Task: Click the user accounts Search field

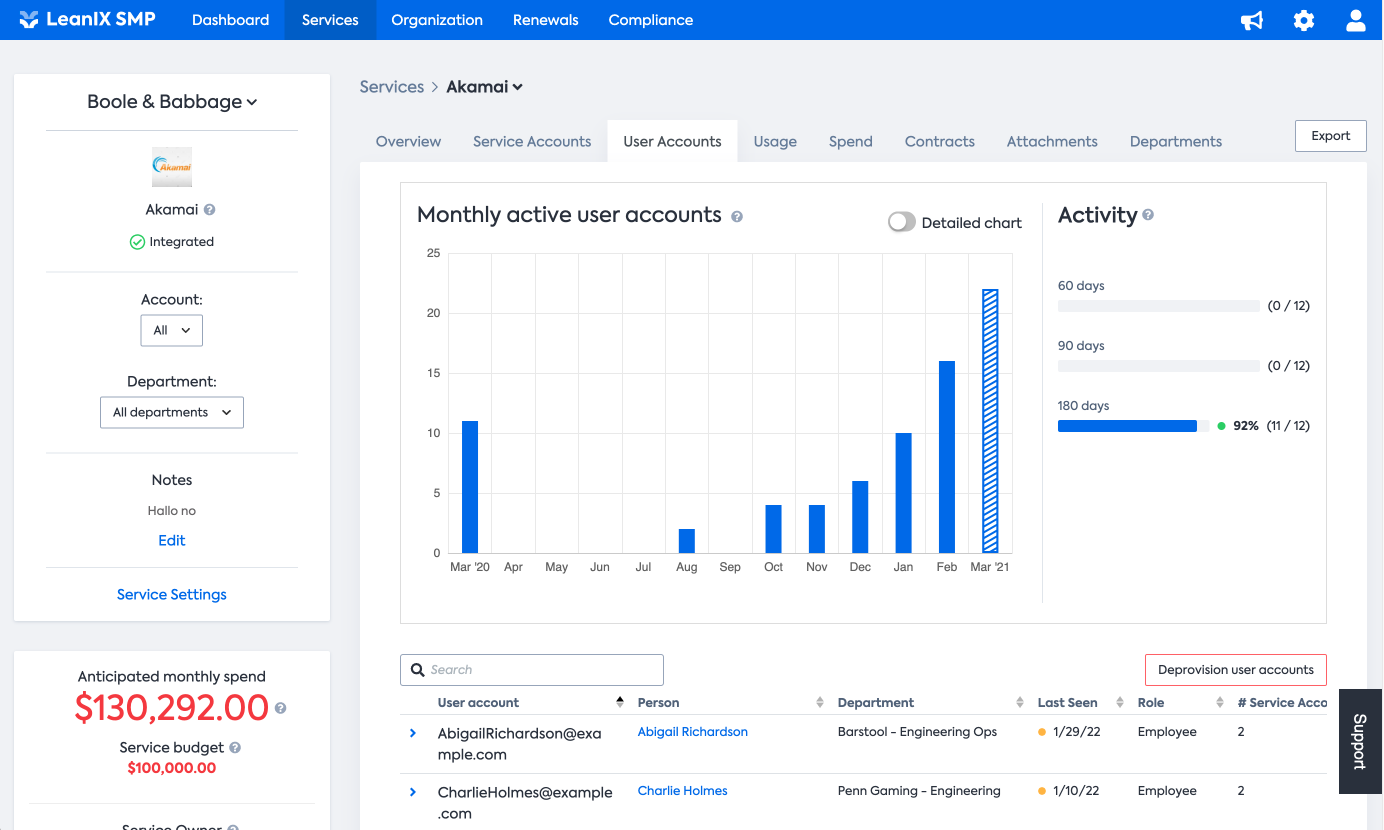Action: coord(532,670)
